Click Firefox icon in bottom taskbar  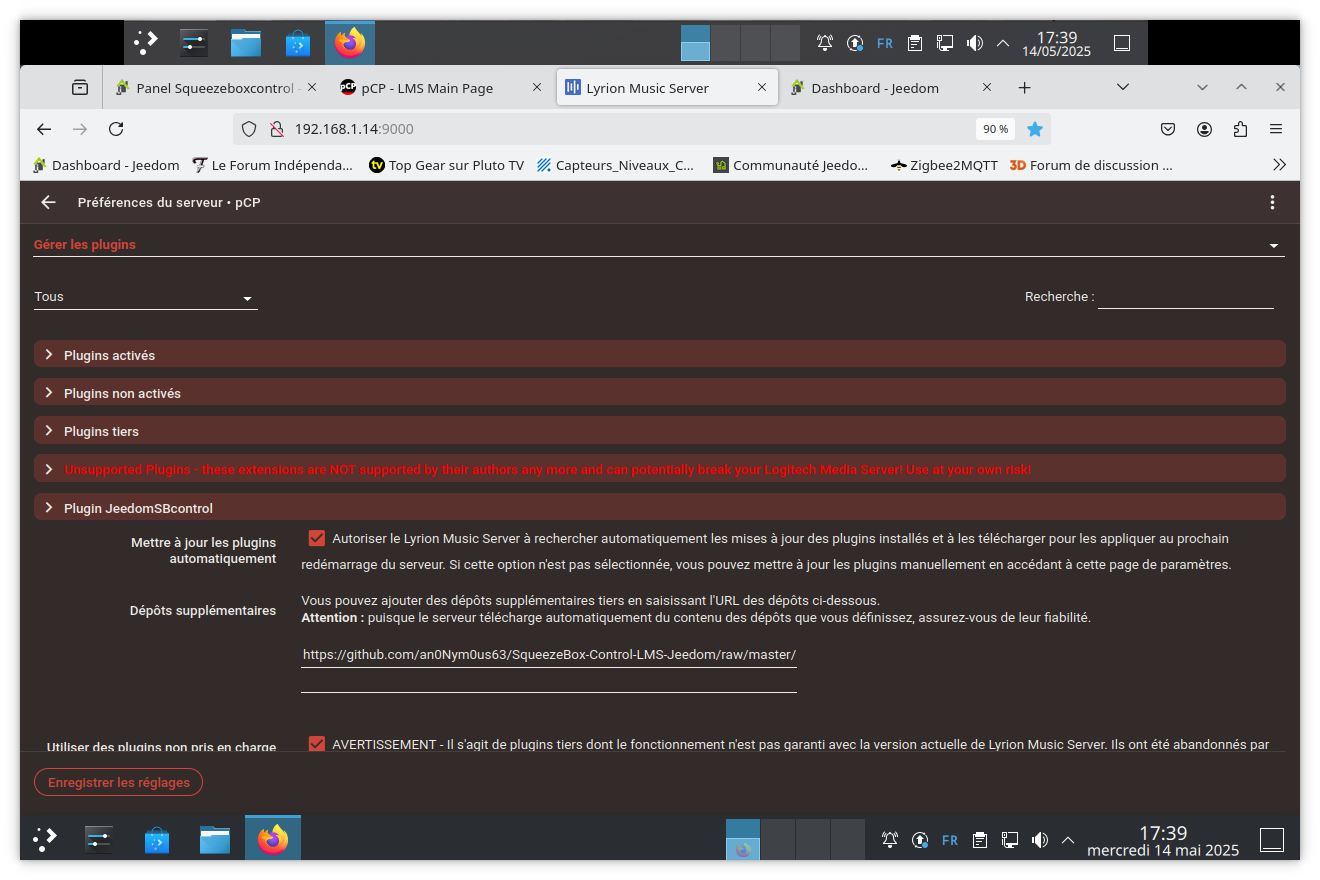pyautogui.click(x=273, y=838)
